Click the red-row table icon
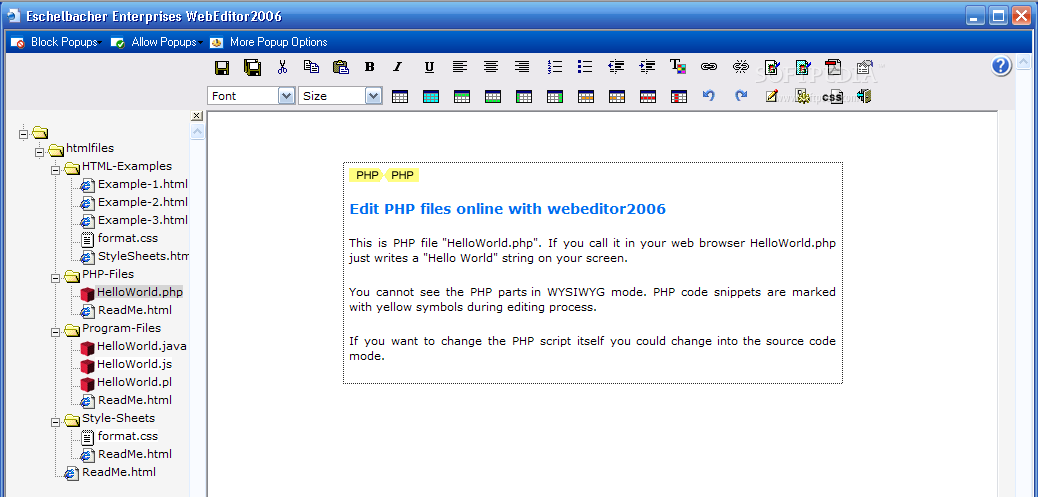The height and width of the screenshot is (497, 1038). [x=647, y=97]
